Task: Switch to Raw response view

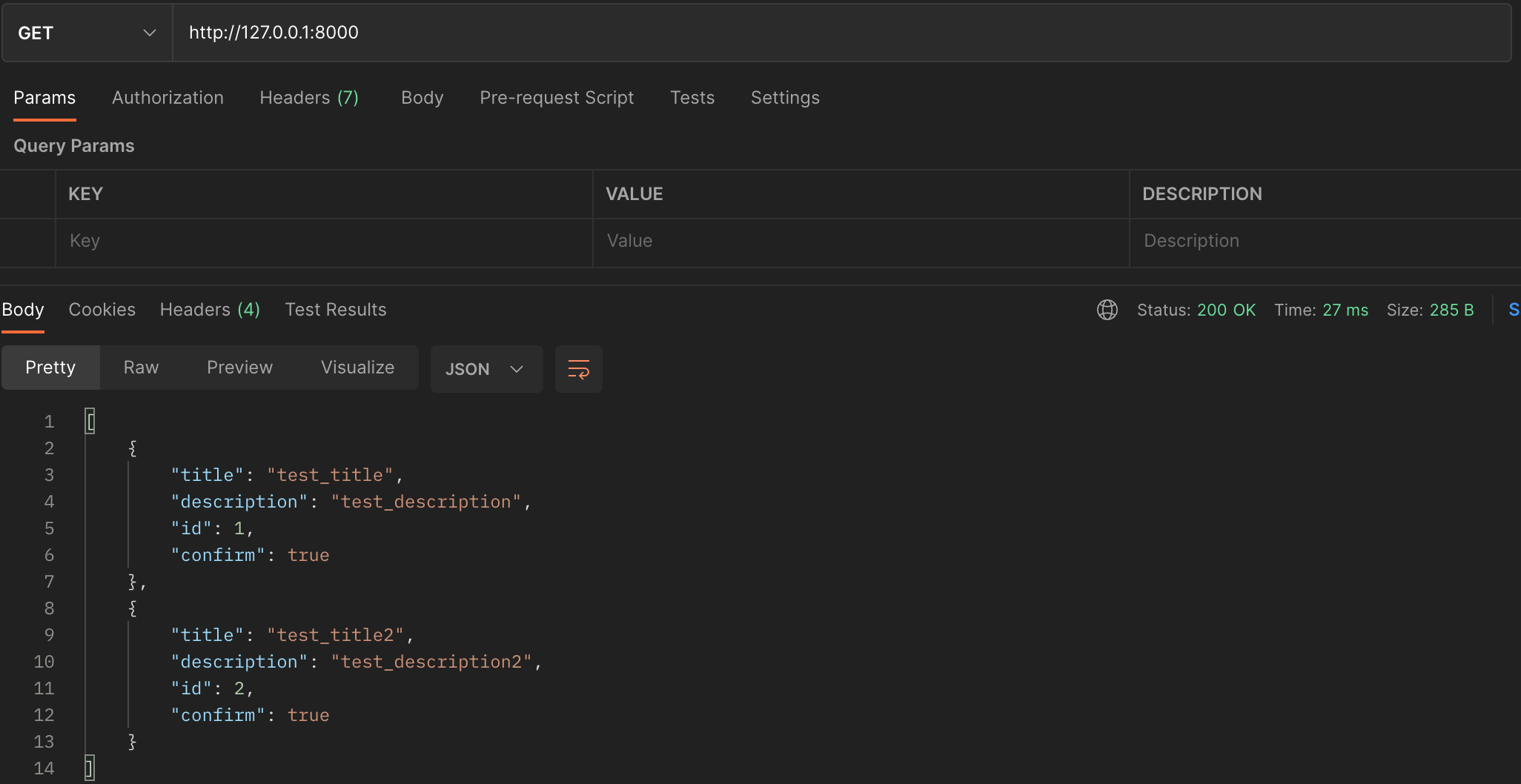Action: pyautogui.click(x=141, y=368)
